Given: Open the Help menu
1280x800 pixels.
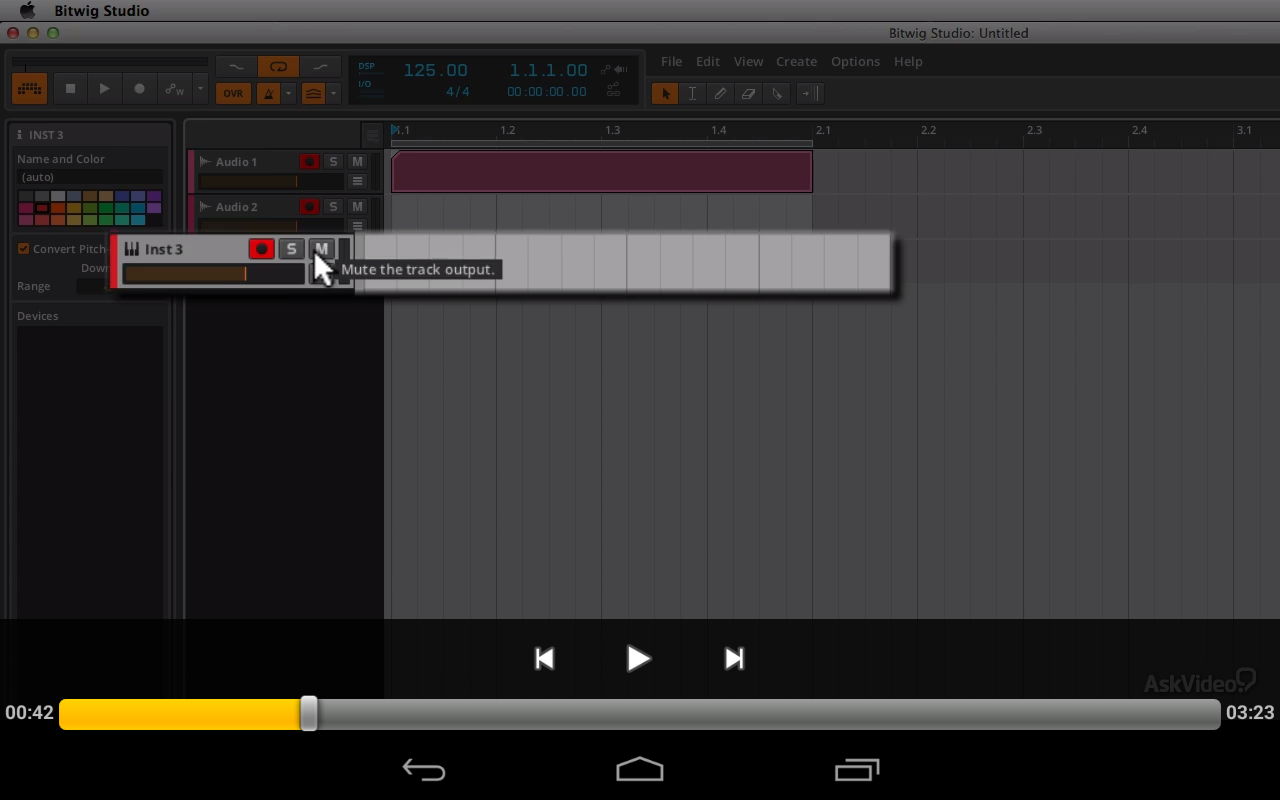Looking at the screenshot, I should pos(908,61).
